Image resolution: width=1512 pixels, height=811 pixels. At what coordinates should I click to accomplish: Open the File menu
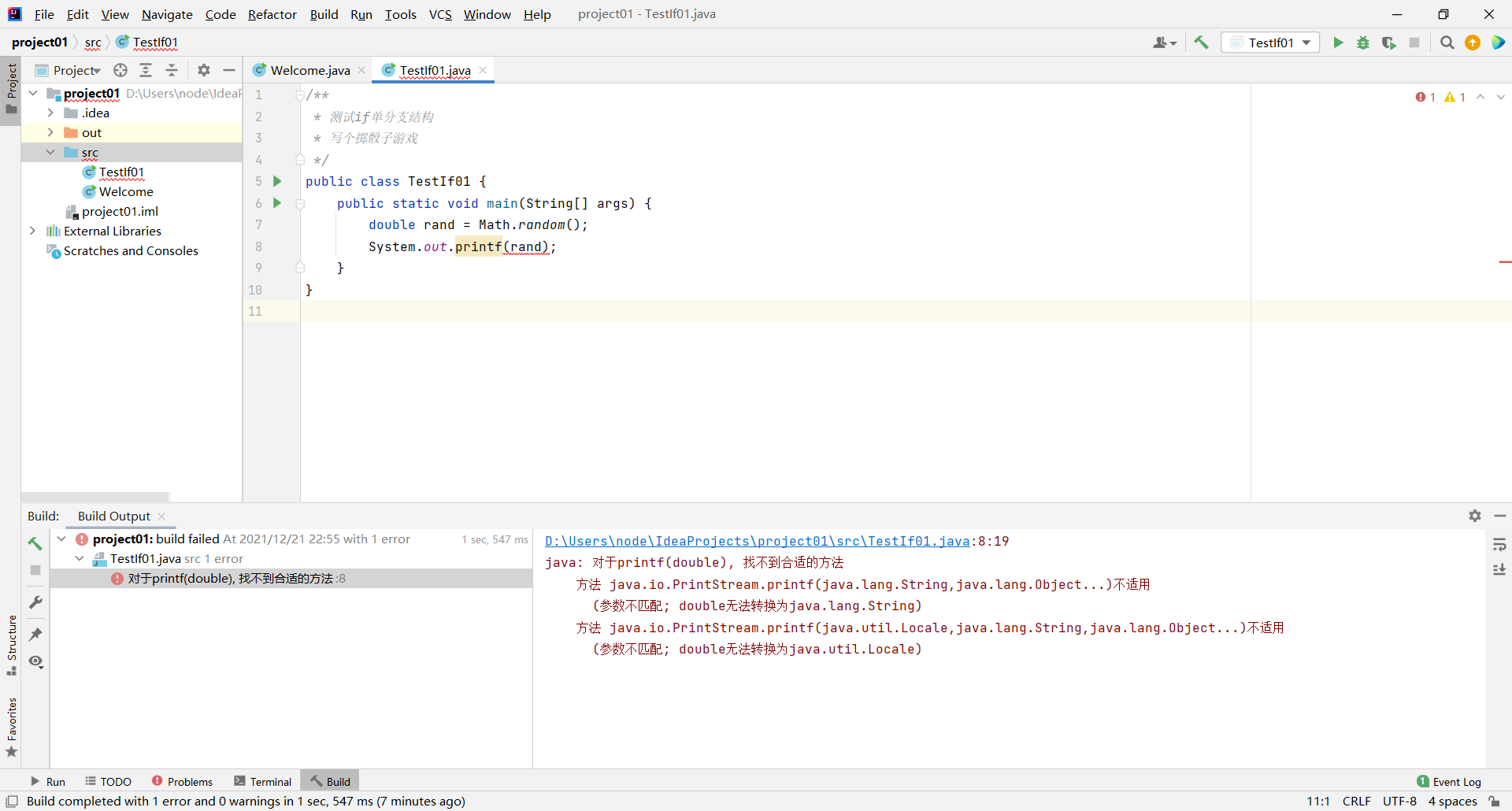click(x=44, y=14)
